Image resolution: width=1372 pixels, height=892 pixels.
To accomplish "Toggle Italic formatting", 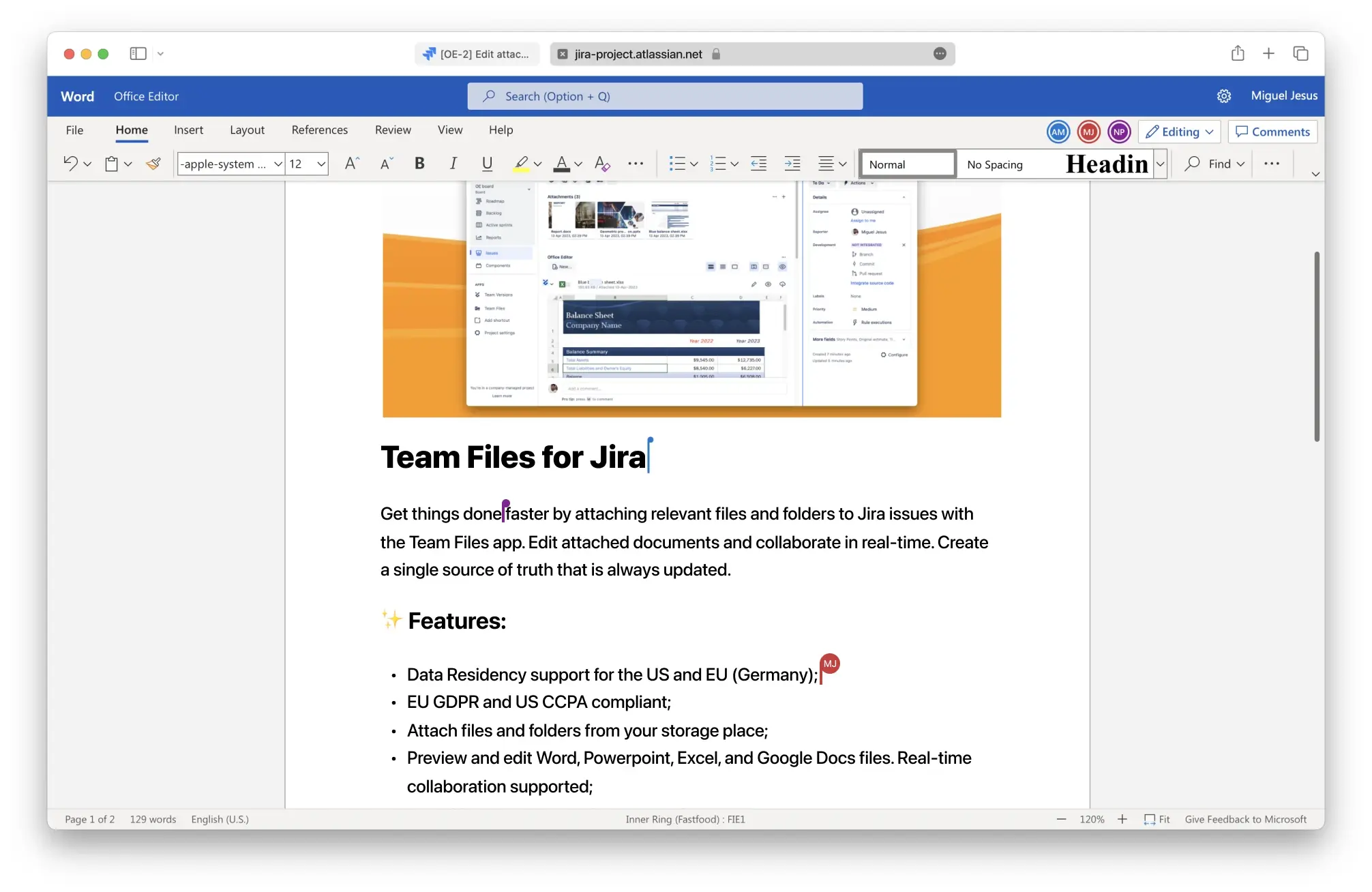I will (453, 164).
